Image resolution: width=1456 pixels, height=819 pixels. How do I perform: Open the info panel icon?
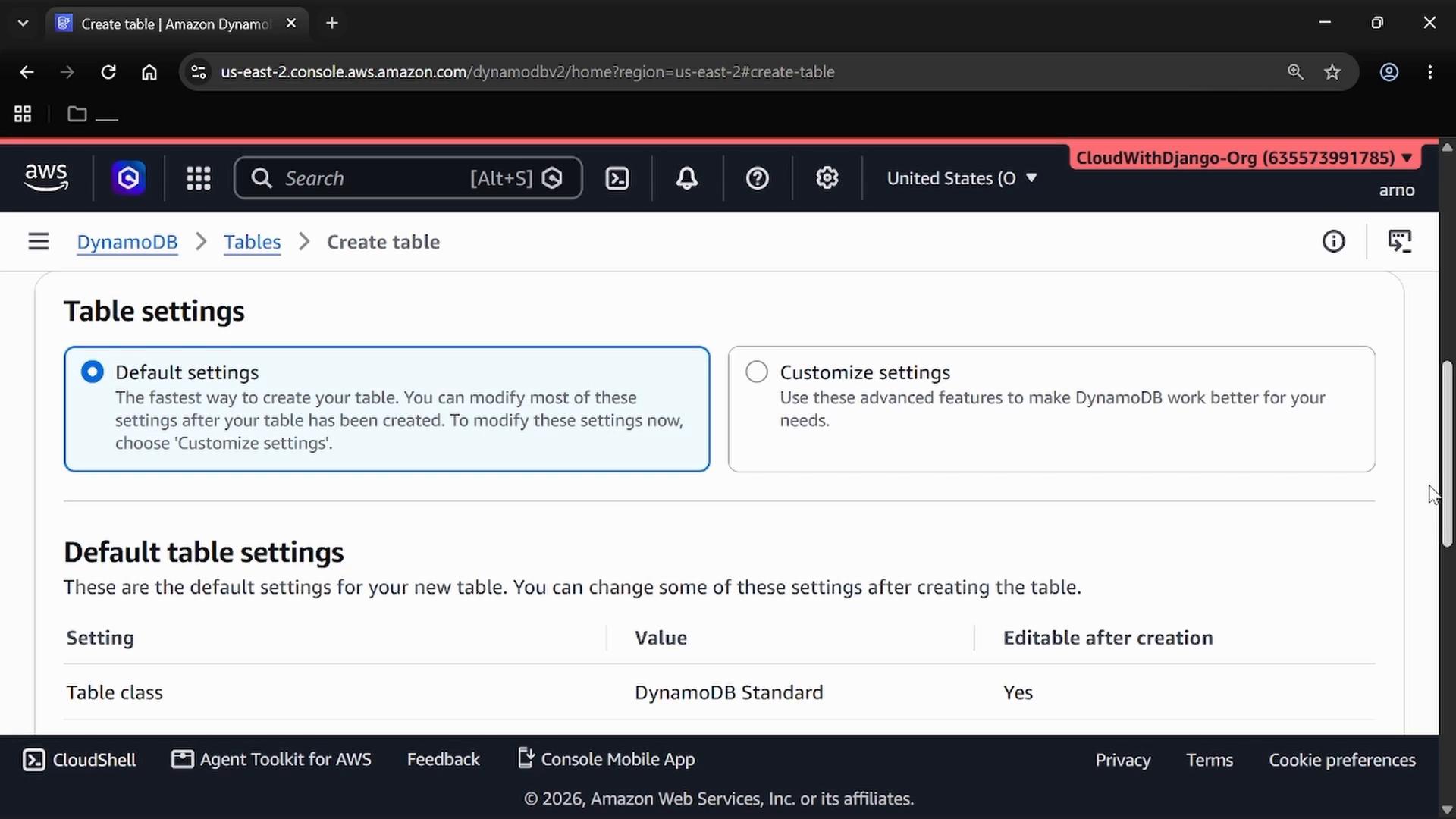click(1334, 242)
